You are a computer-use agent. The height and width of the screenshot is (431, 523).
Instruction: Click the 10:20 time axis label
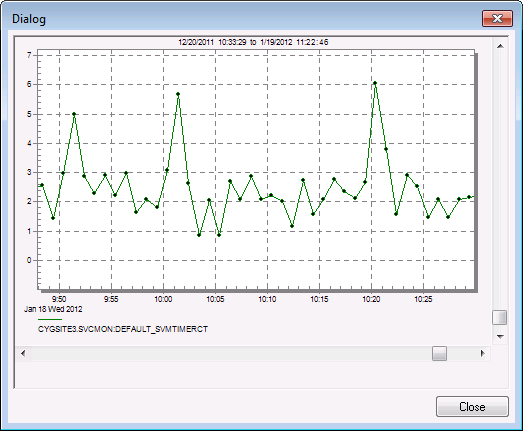point(371,299)
